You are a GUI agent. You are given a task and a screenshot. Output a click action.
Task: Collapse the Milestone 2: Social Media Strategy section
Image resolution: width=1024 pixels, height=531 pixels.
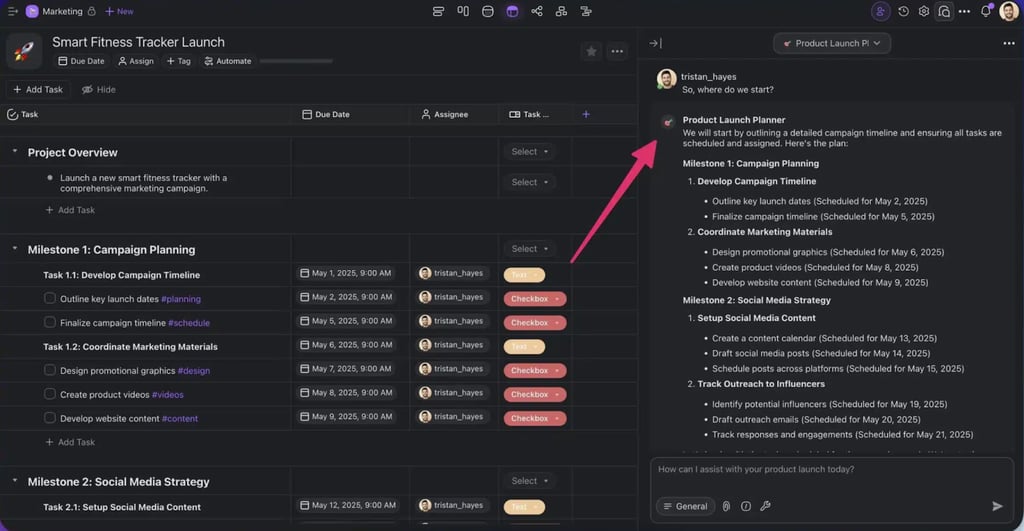[15, 481]
